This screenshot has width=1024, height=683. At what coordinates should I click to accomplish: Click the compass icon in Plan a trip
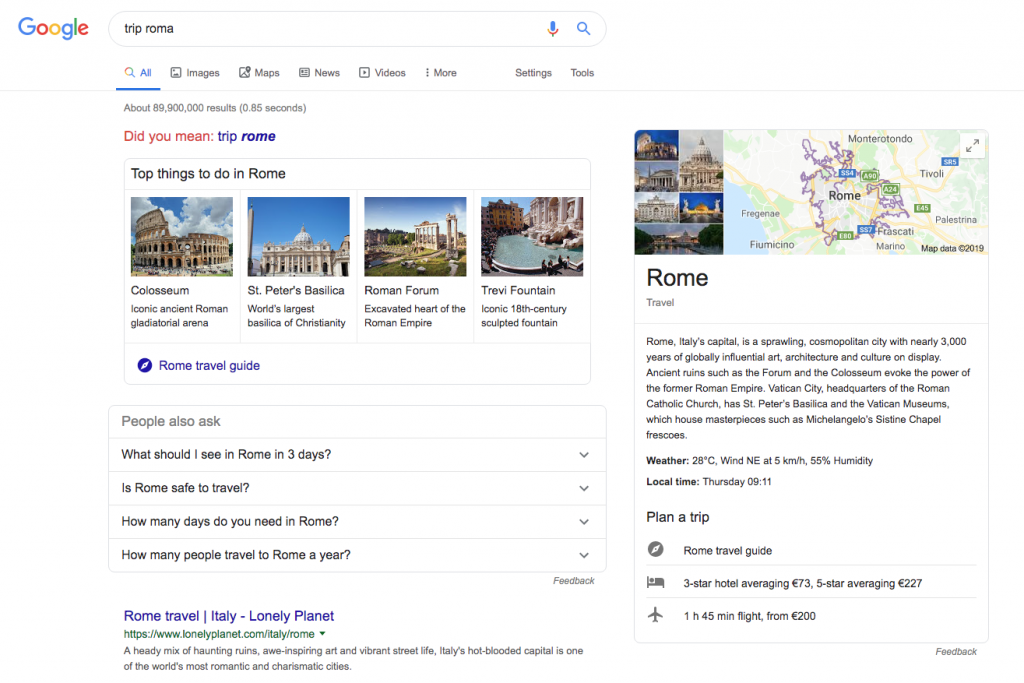[x=656, y=550]
